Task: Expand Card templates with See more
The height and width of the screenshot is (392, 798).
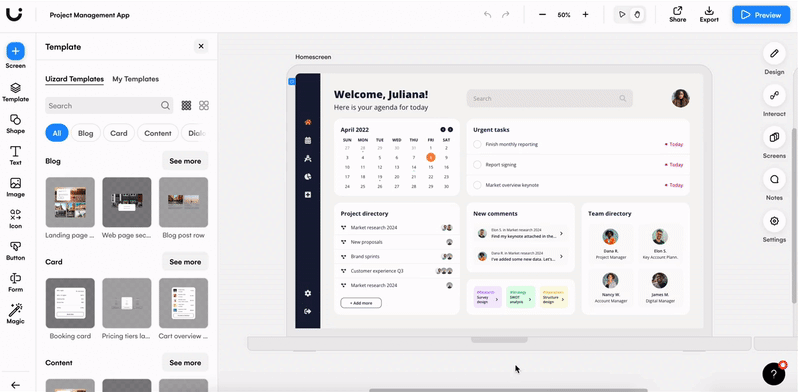Action: click(x=185, y=262)
